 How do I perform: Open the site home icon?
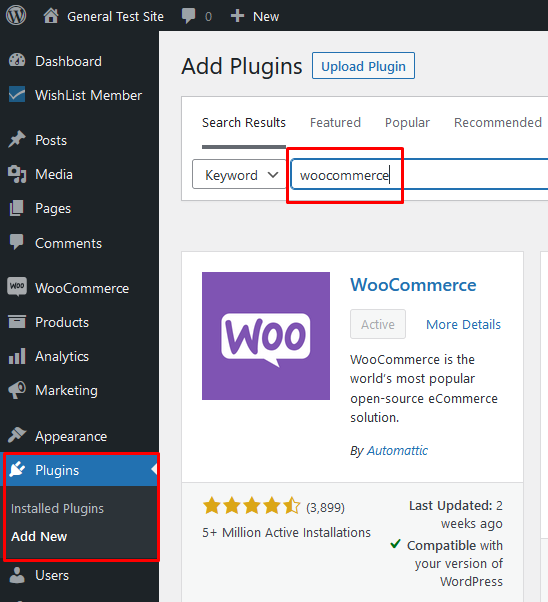click(x=51, y=16)
